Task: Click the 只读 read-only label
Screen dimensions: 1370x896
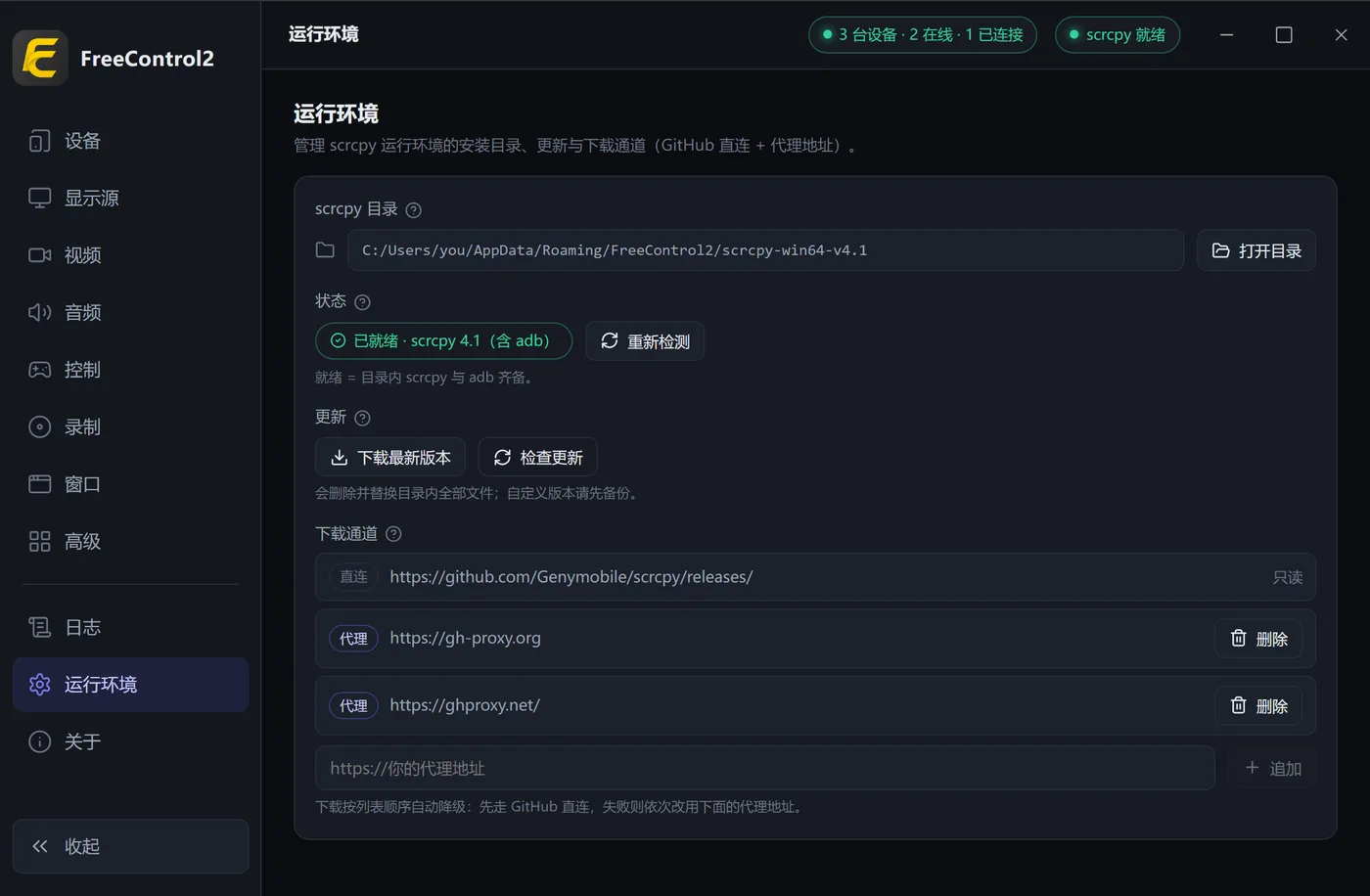Action: (1288, 578)
